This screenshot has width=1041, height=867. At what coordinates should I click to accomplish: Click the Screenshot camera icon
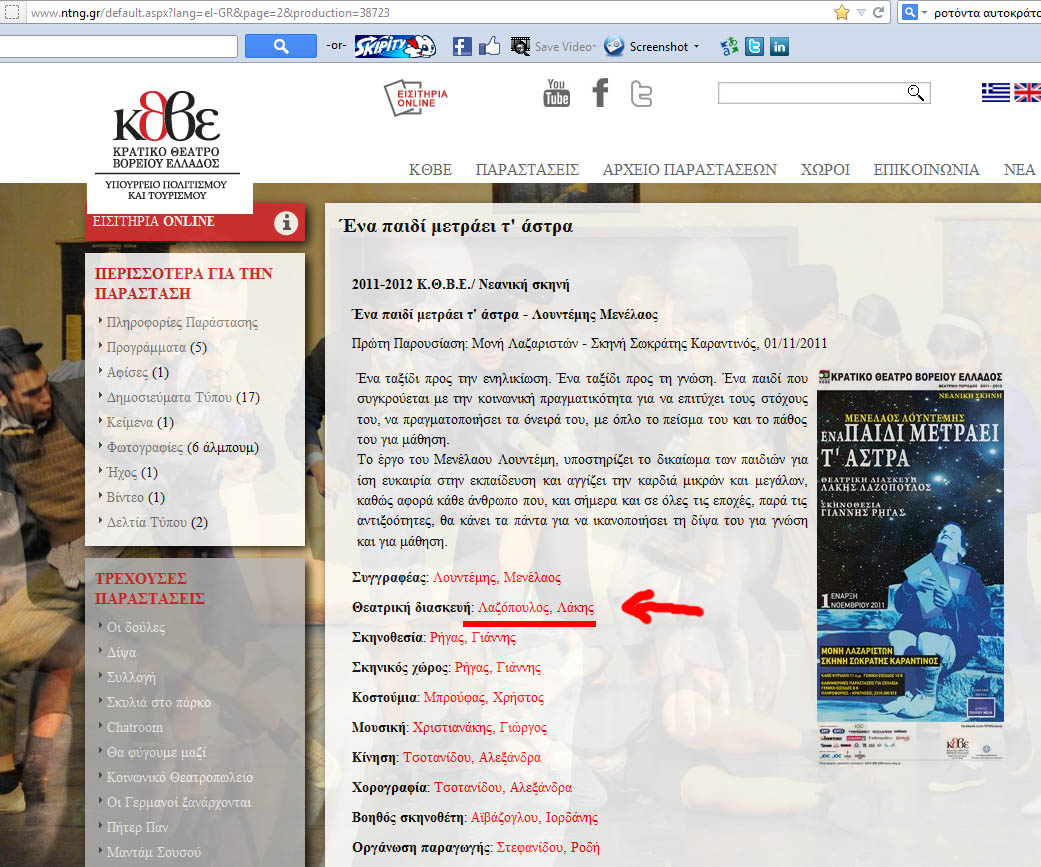[614, 46]
